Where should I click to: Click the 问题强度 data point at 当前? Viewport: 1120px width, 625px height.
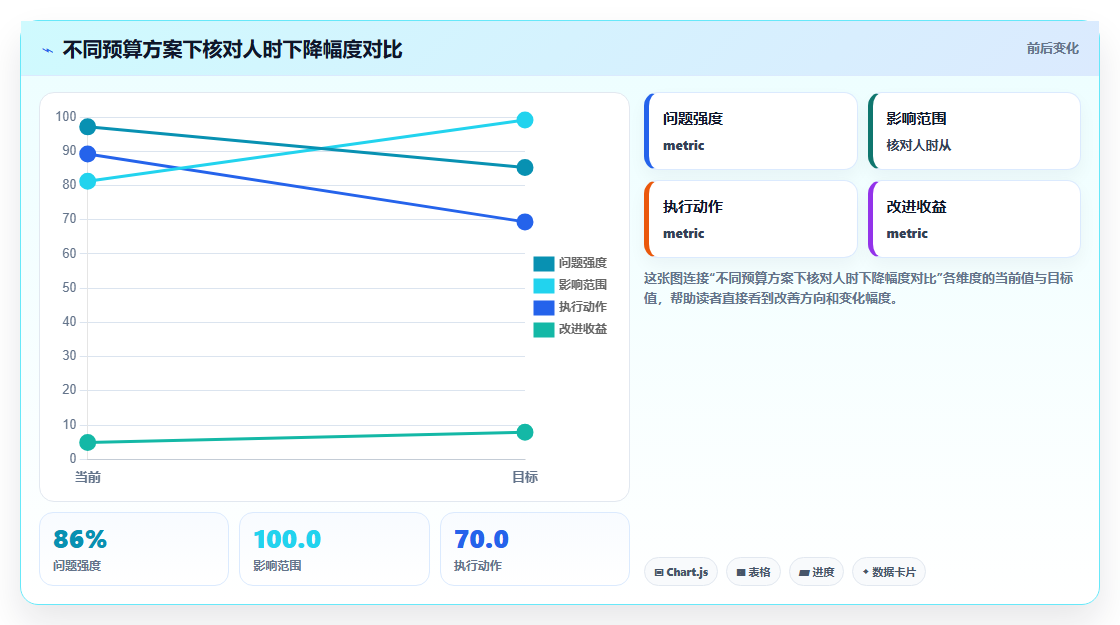pyautogui.click(x=88, y=127)
